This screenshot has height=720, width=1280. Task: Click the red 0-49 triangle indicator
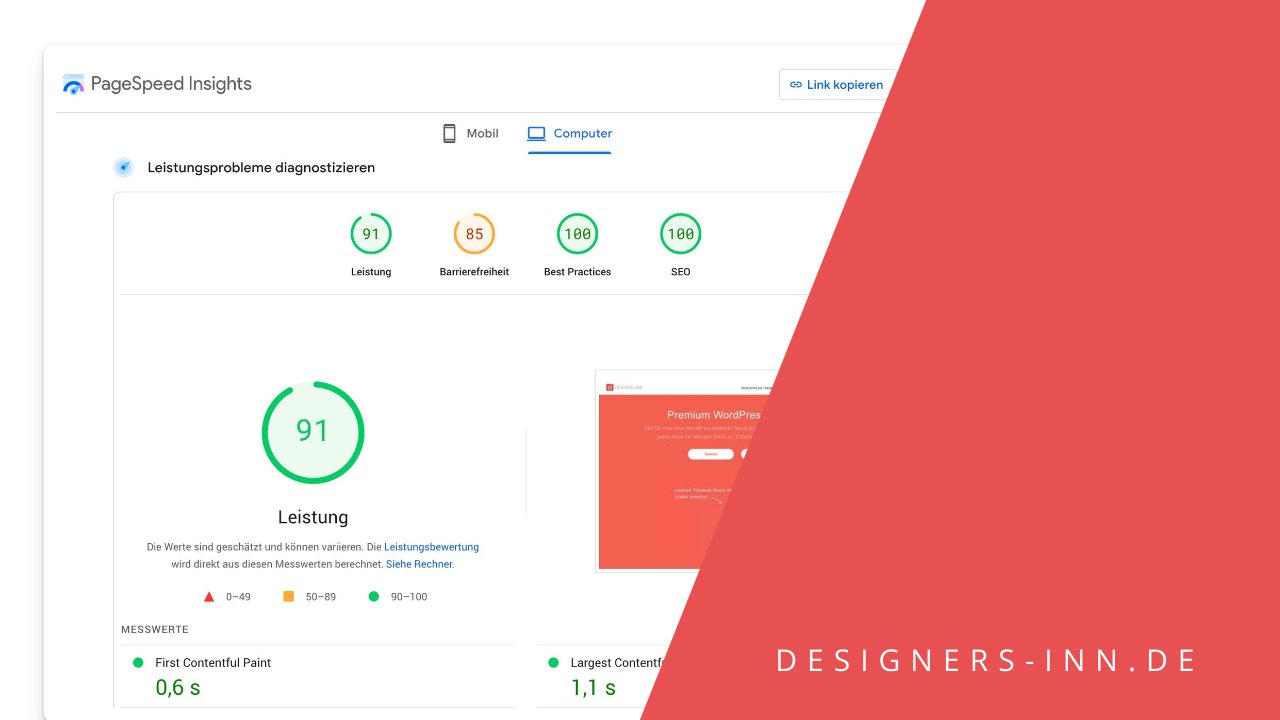[x=208, y=596]
